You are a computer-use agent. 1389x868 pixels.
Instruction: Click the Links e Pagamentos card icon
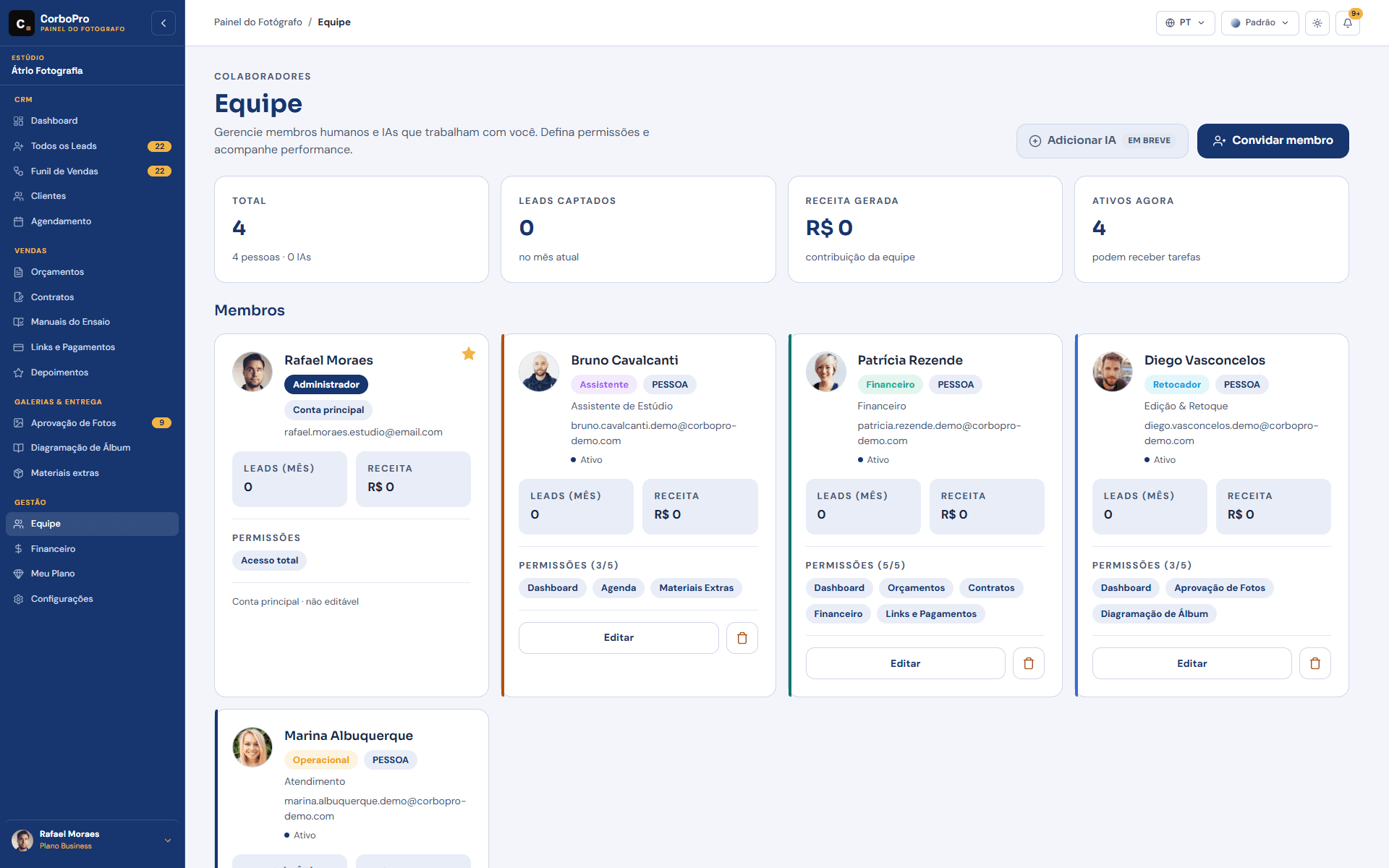point(19,347)
